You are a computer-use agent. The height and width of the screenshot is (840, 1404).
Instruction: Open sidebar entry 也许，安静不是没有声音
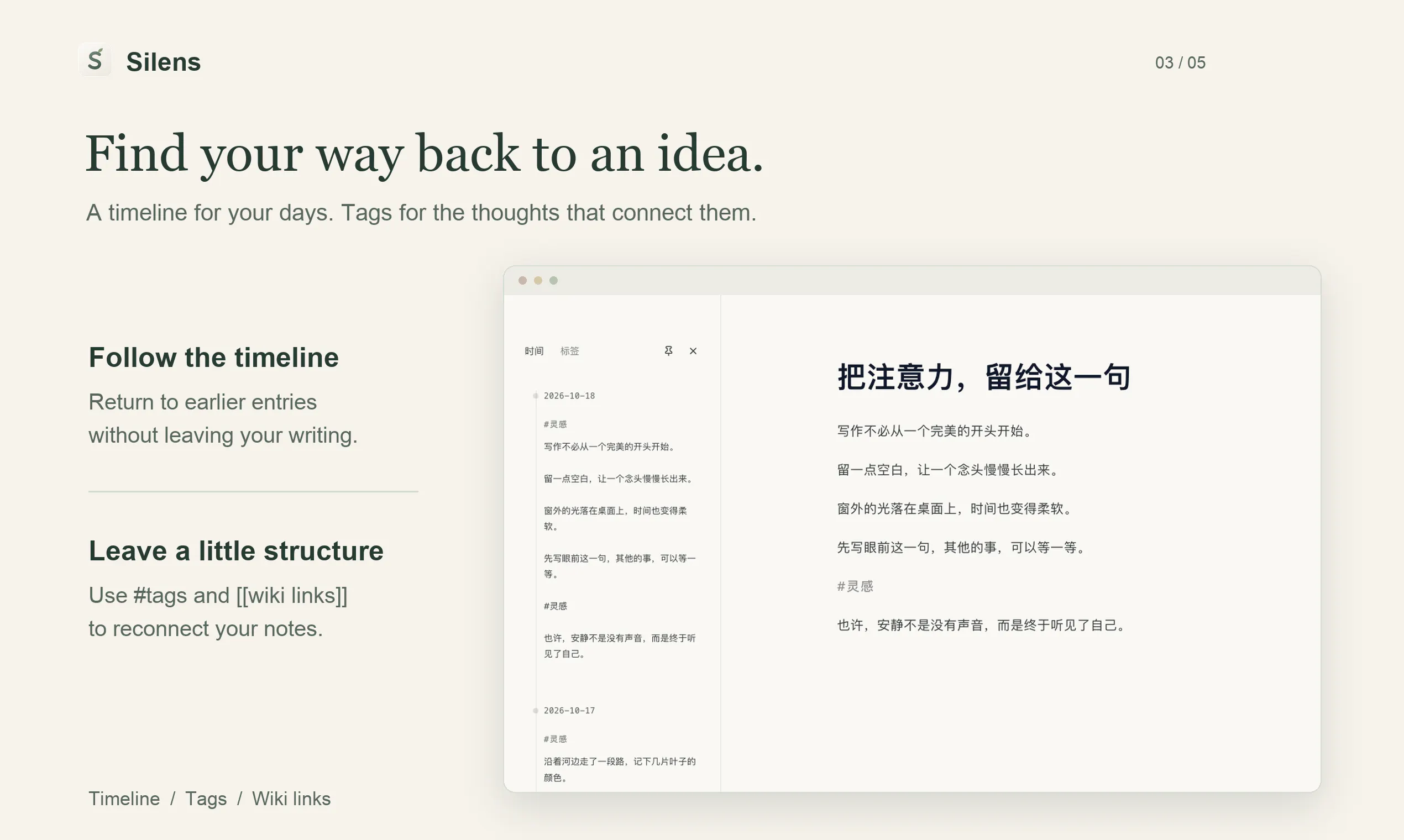coord(619,646)
